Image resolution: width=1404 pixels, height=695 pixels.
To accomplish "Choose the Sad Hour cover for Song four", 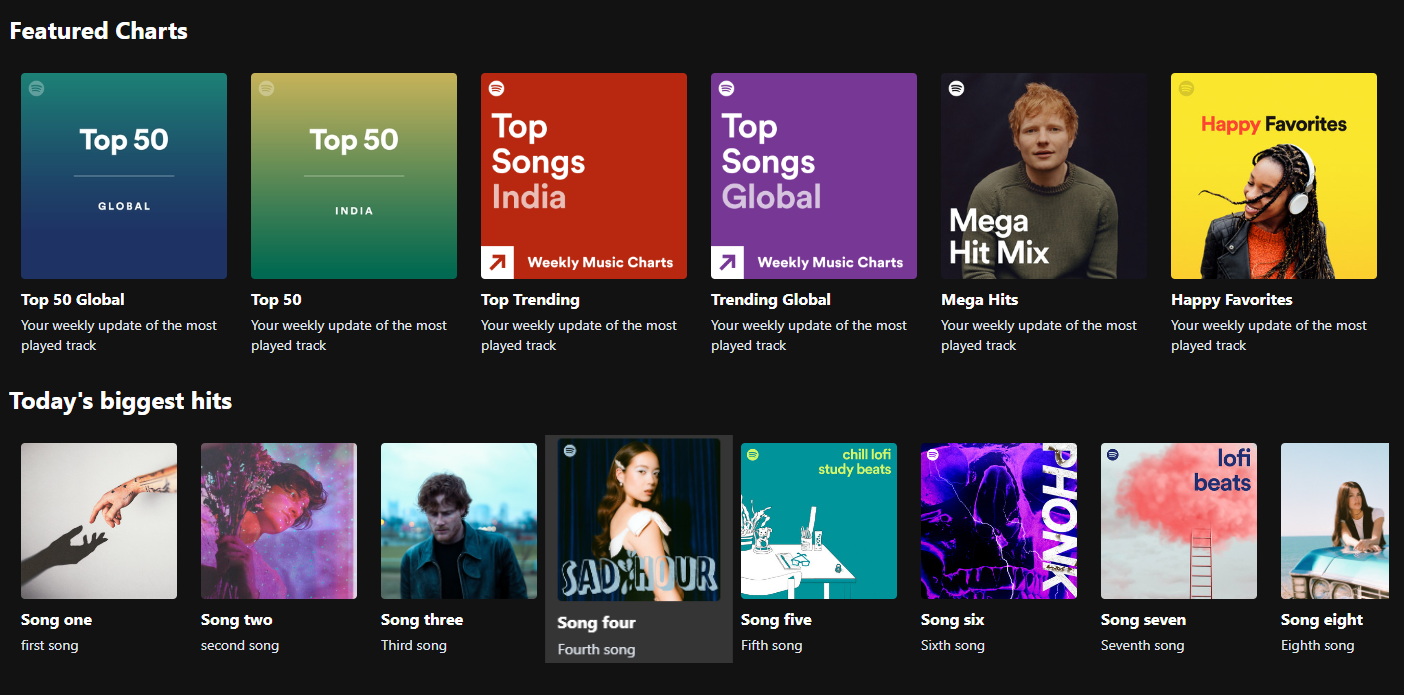I will (x=639, y=520).
